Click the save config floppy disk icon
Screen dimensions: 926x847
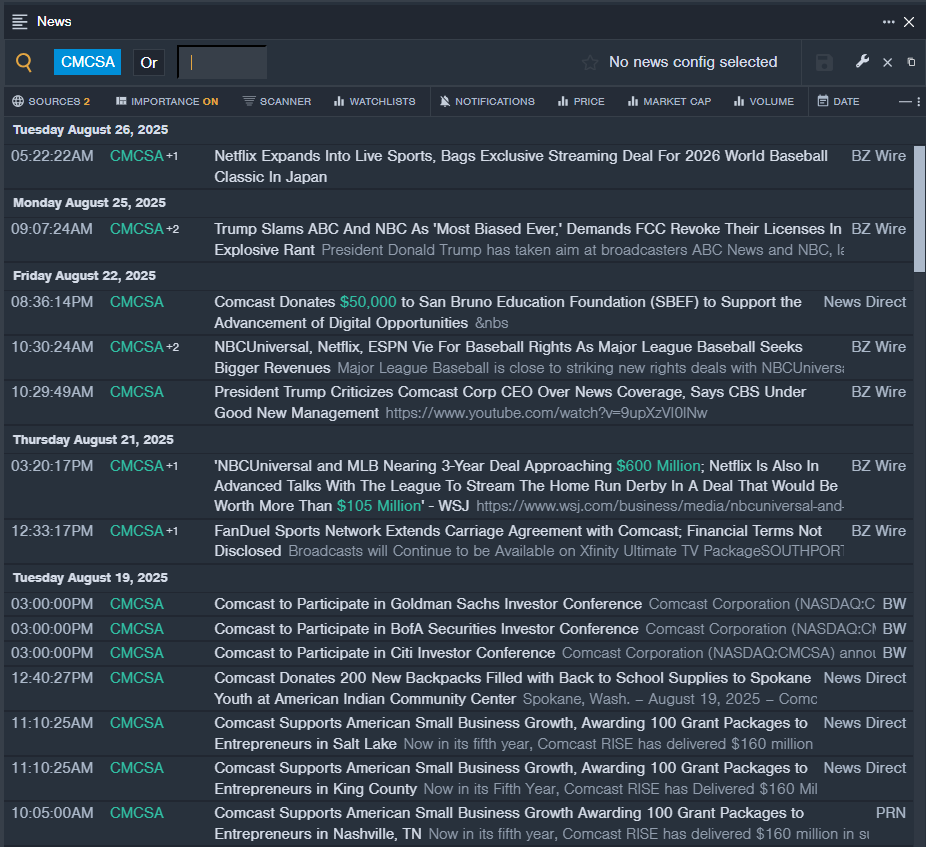point(824,63)
